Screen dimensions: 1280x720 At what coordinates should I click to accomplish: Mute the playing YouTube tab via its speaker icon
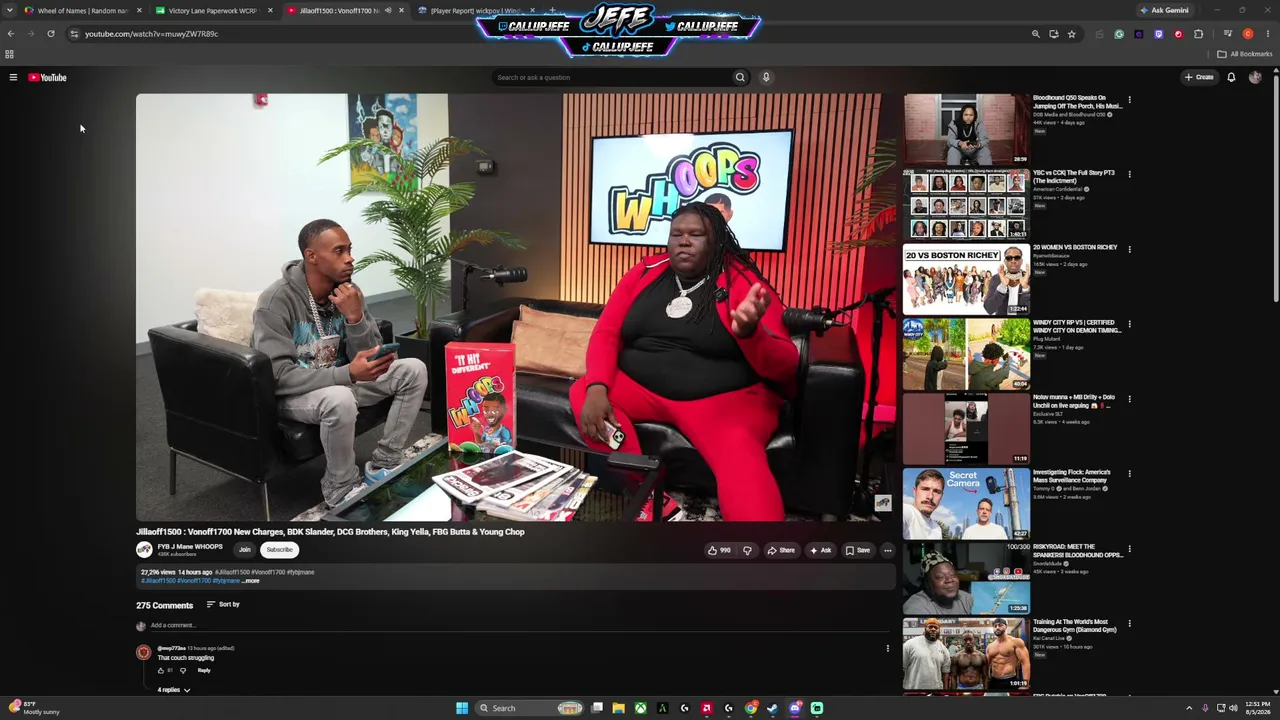click(388, 11)
